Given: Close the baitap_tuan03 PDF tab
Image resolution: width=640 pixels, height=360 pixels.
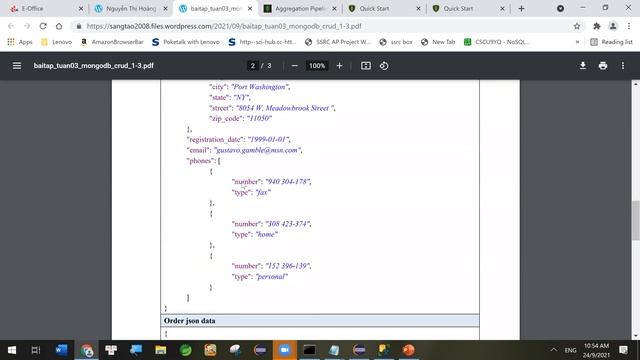Looking at the screenshot, I should [x=250, y=8].
